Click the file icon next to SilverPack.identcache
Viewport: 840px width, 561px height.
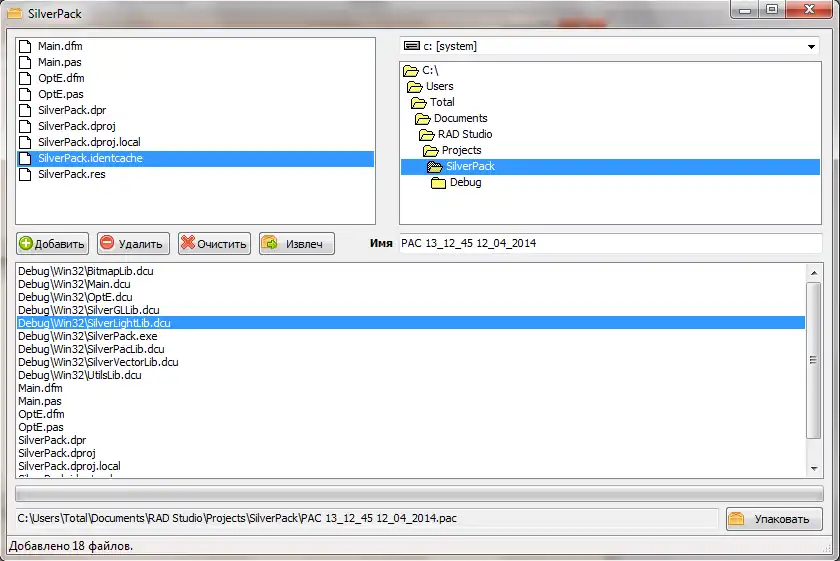(25, 159)
